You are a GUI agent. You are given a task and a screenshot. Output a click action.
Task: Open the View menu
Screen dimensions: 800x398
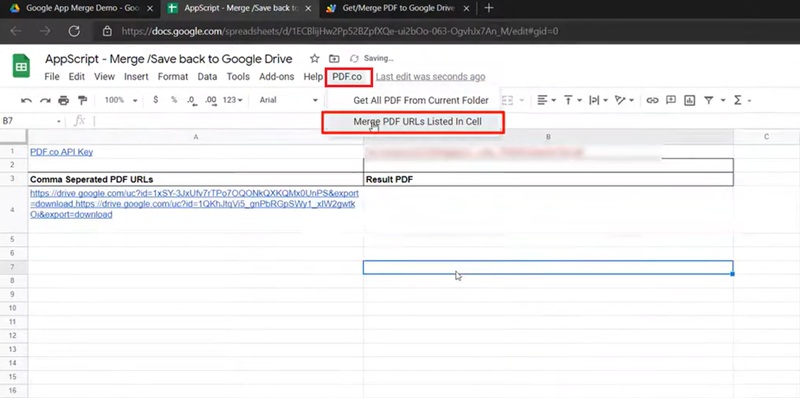(x=105, y=77)
